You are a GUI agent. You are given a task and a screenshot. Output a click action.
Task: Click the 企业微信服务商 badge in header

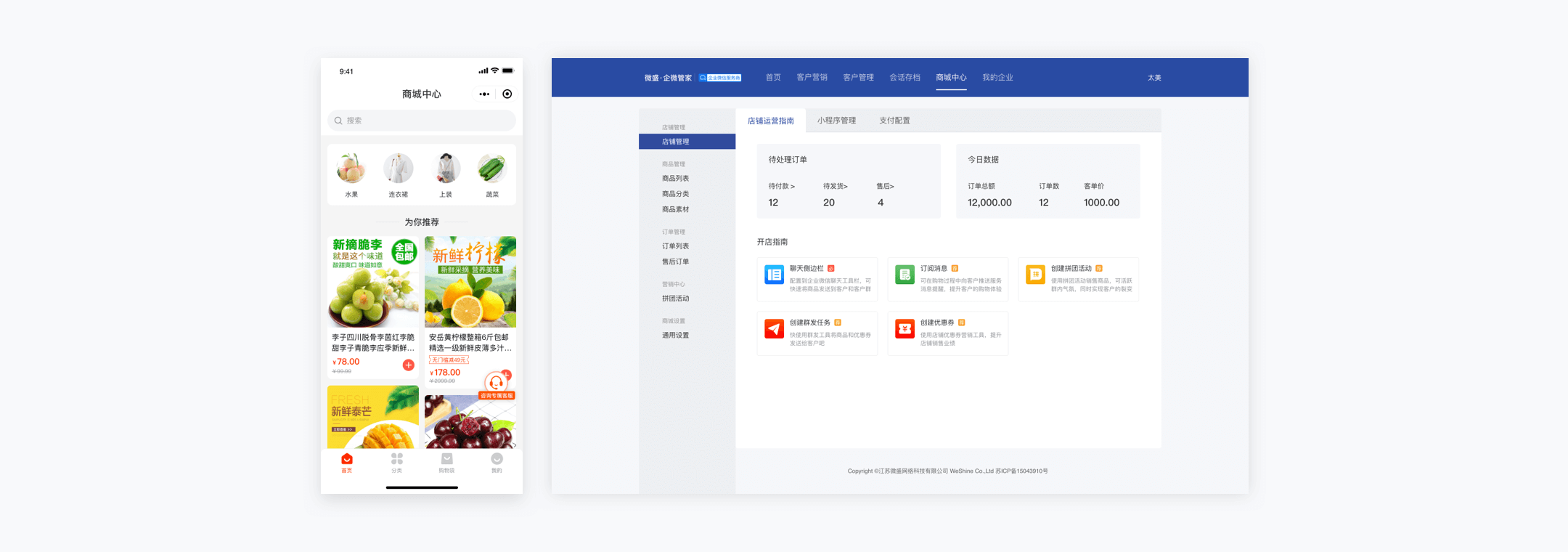pos(720,78)
